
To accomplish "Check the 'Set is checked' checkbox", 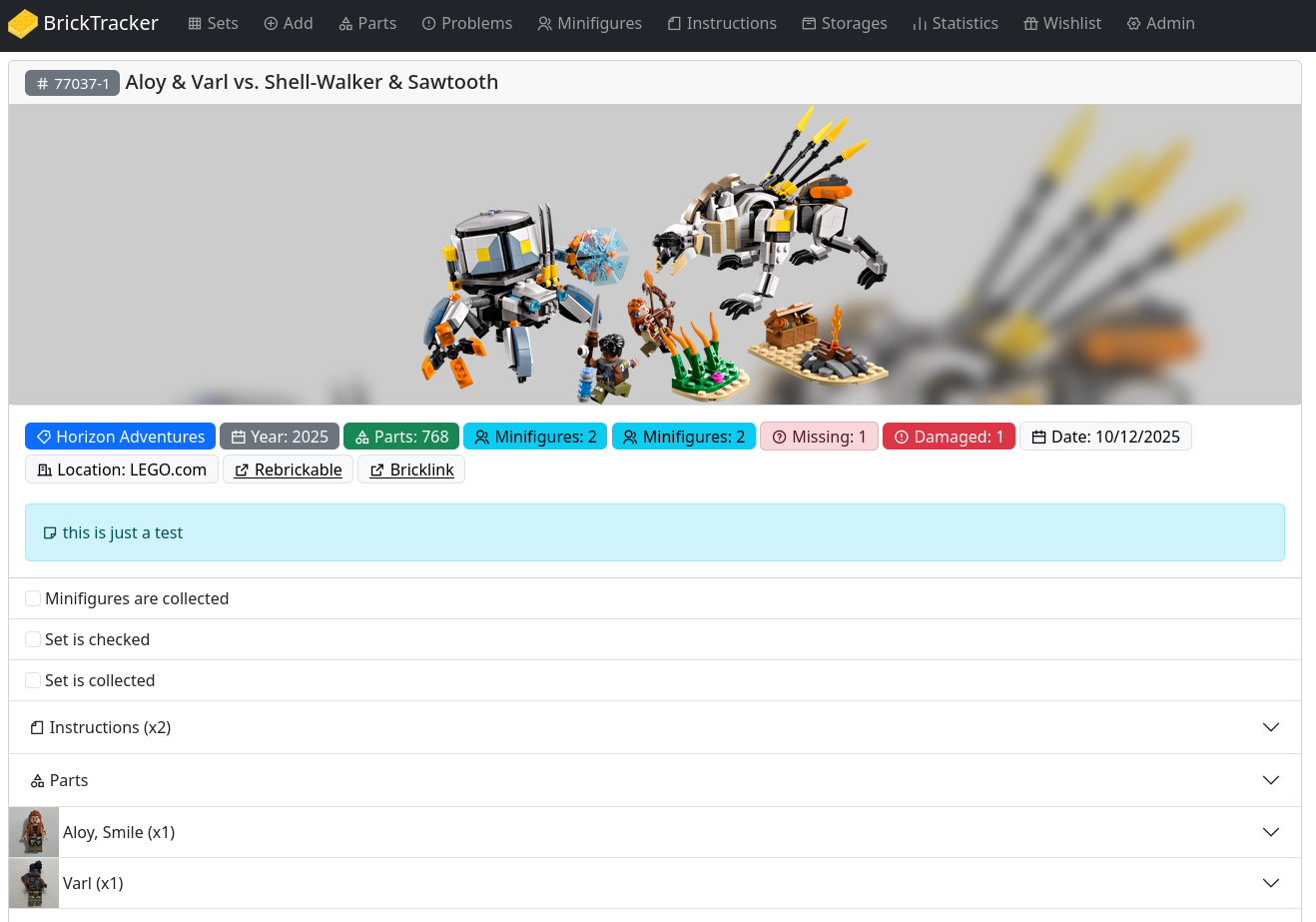I will click(33, 639).
